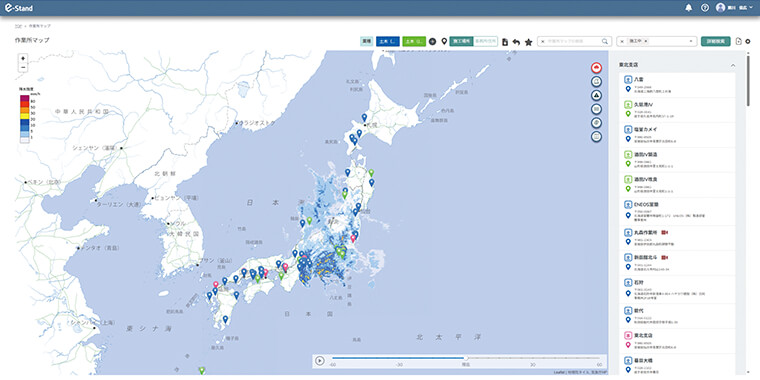Click the undo arrow icon

(x=516, y=42)
